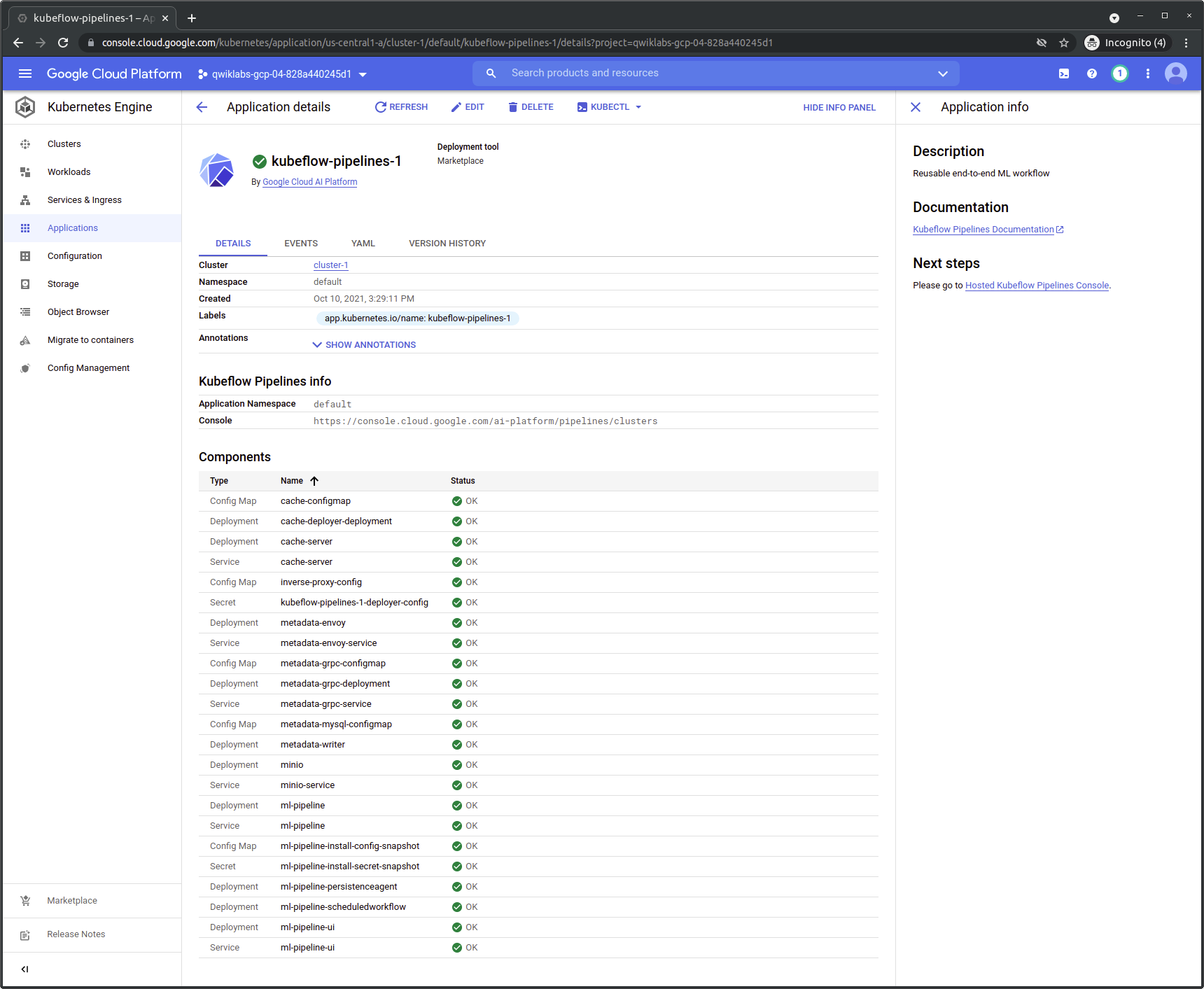1204x989 pixels.
Task: Click the user account avatar
Action: (1176, 73)
